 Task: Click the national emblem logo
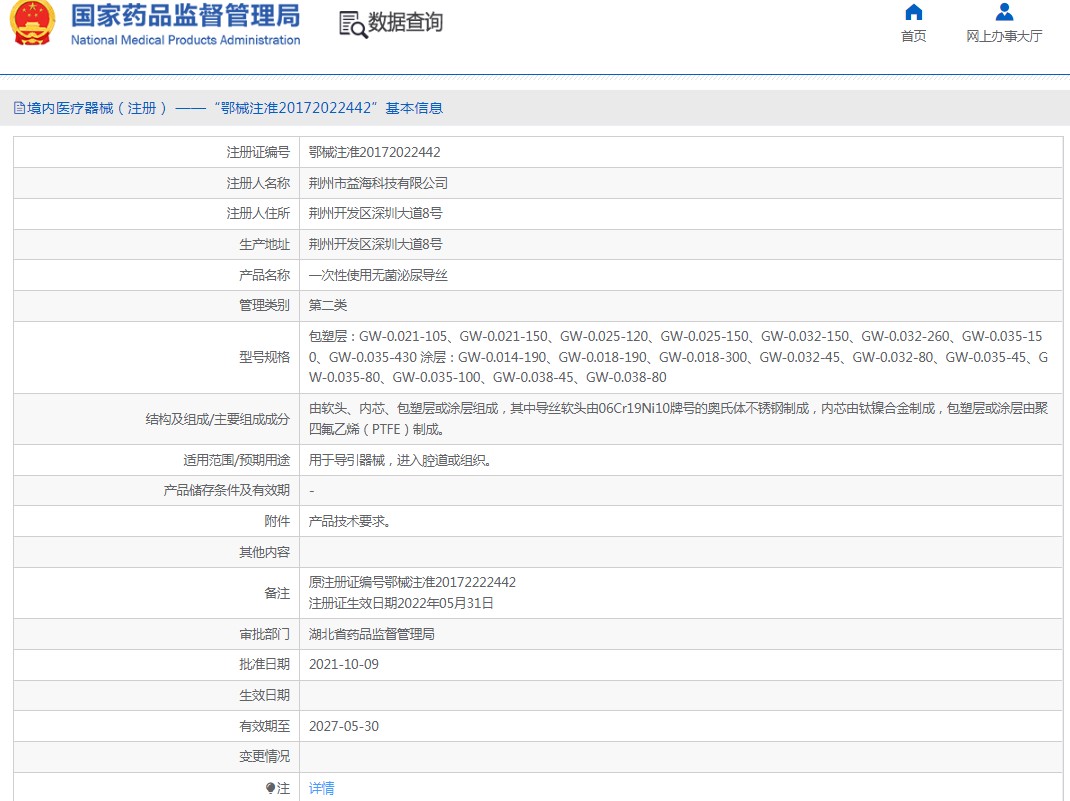pyautogui.click(x=33, y=24)
